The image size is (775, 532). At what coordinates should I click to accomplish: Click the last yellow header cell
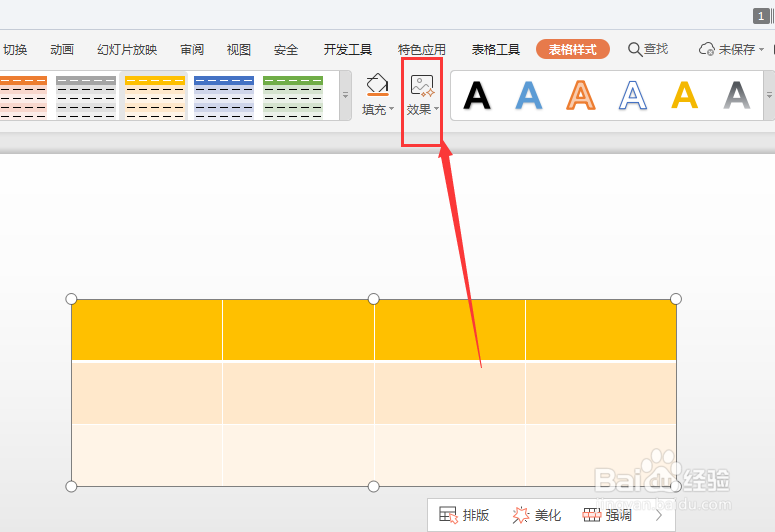coord(601,330)
